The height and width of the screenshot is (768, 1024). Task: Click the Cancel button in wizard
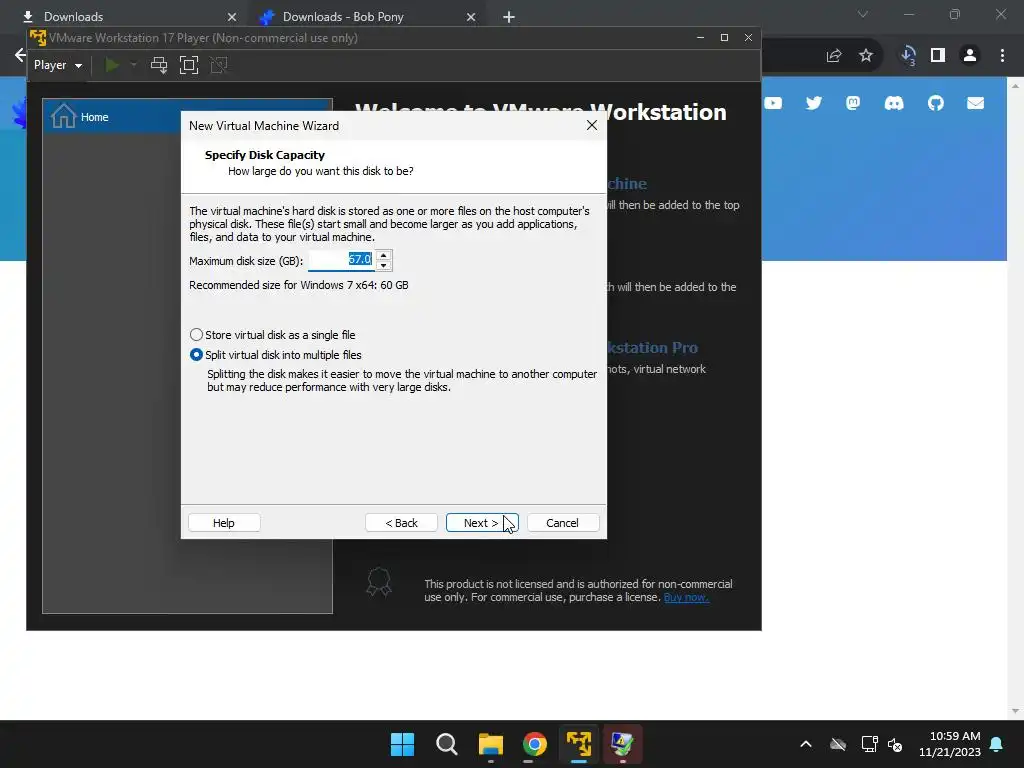[x=562, y=522]
